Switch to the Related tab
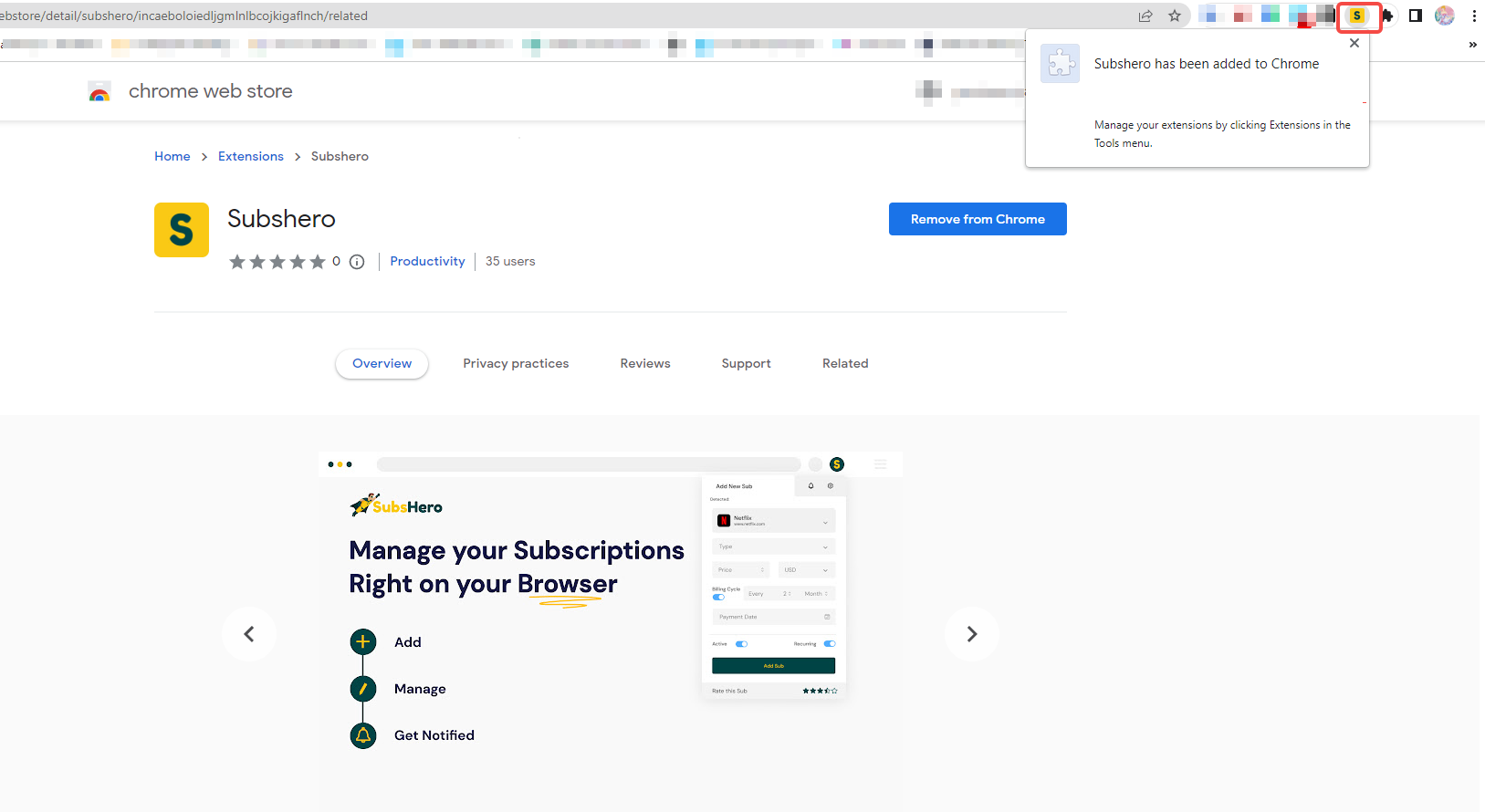1485x812 pixels. click(x=845, y=363)
